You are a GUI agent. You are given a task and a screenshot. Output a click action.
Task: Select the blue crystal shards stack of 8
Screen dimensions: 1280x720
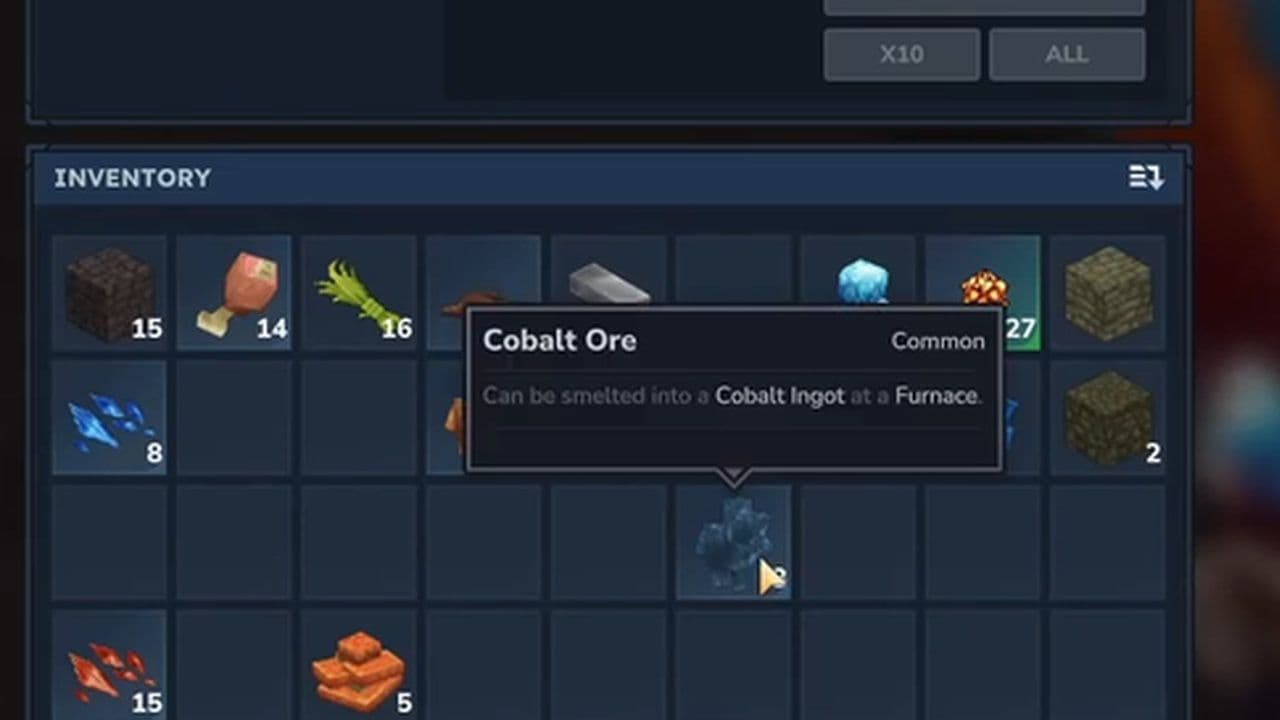tap(109, 418)
